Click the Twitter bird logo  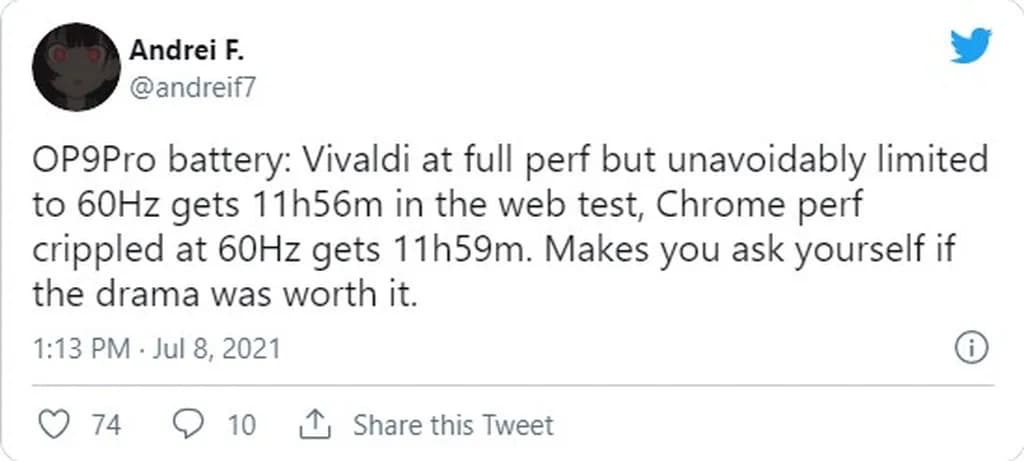[970, 46]
